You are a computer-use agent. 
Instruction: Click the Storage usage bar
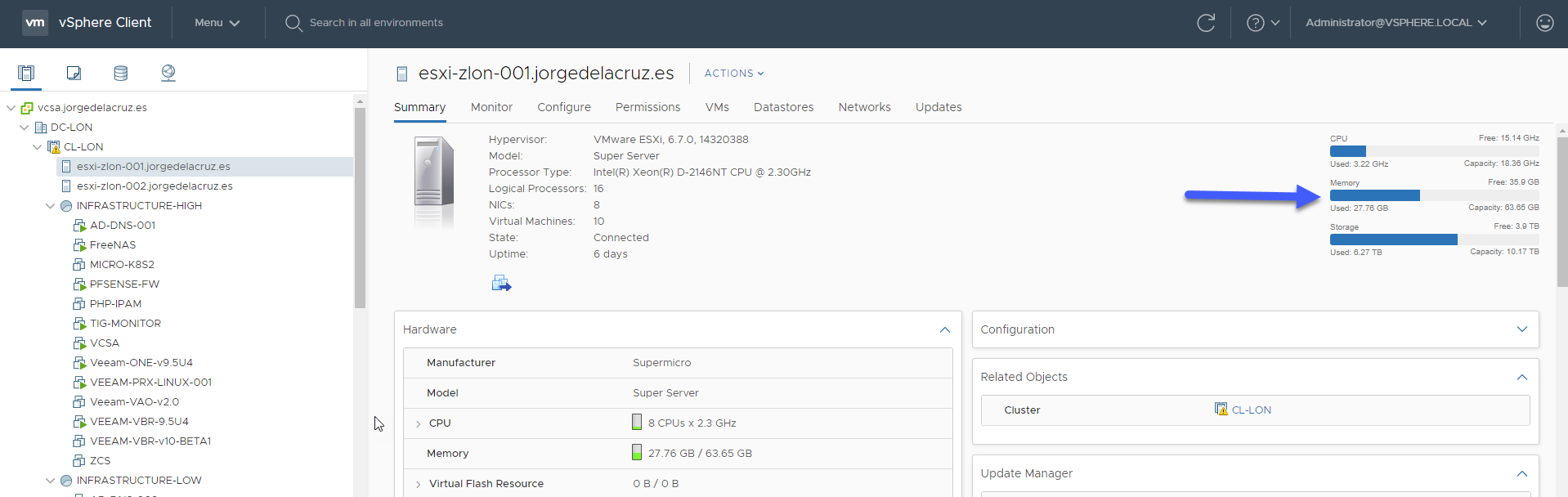click(1434, 240)
